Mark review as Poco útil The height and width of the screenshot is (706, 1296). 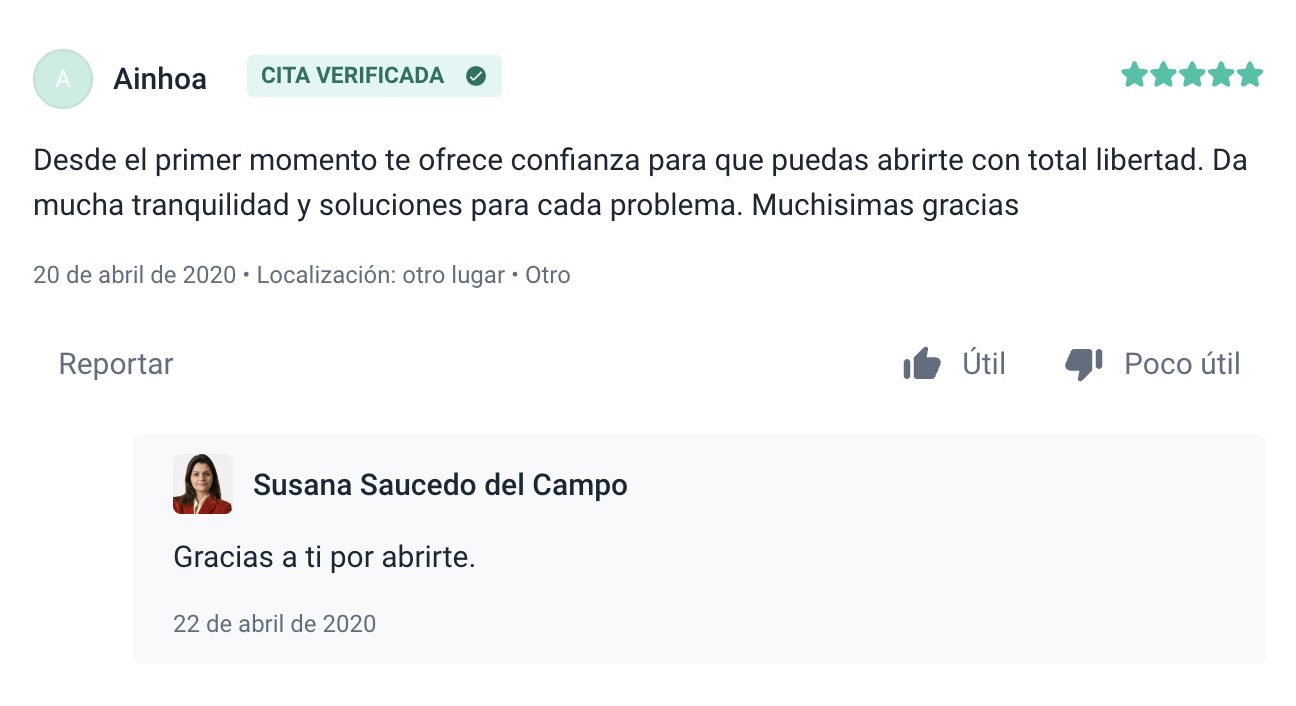coord(1182,364)
